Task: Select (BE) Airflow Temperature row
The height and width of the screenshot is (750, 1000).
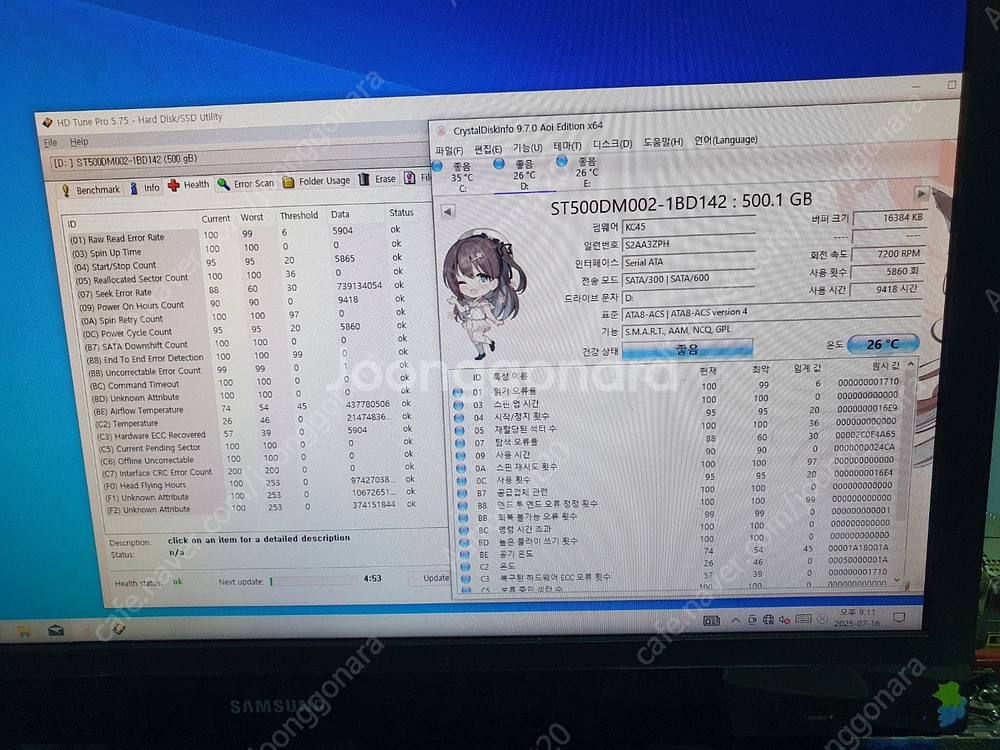Action: click(x=253, y=407)
